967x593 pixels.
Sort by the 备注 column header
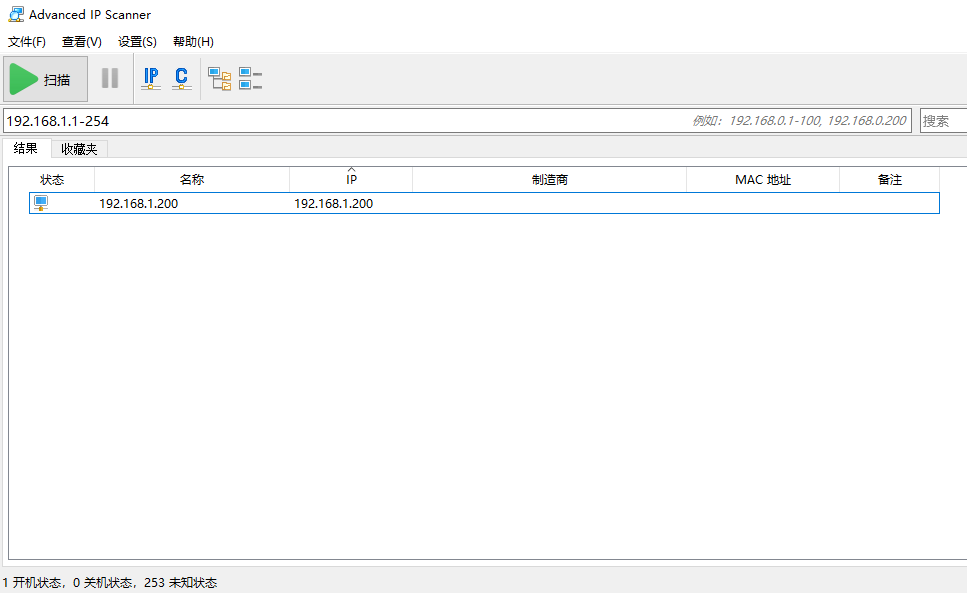point(889,179)
